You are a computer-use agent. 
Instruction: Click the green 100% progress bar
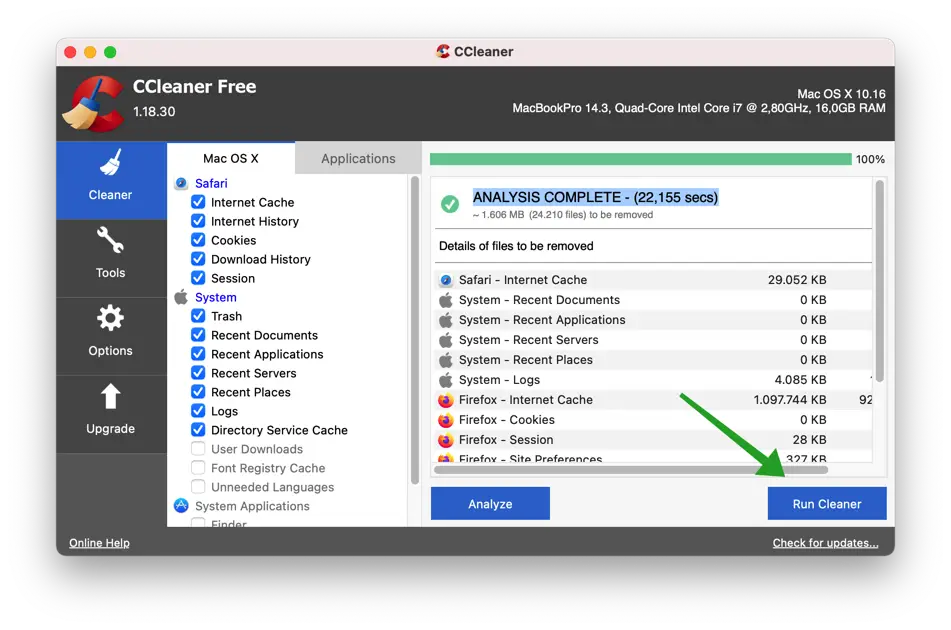click(640, 159)
